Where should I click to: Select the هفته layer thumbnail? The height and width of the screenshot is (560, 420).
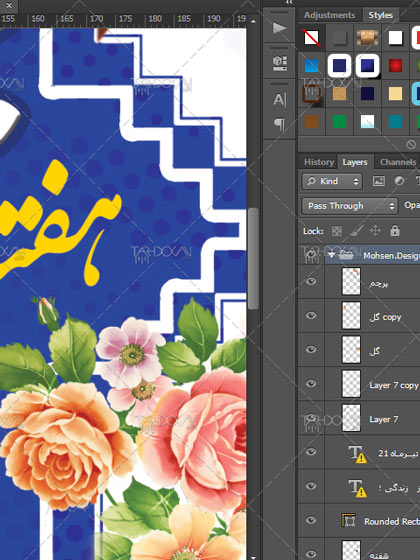pyautogui.click(x=351, y=550)
